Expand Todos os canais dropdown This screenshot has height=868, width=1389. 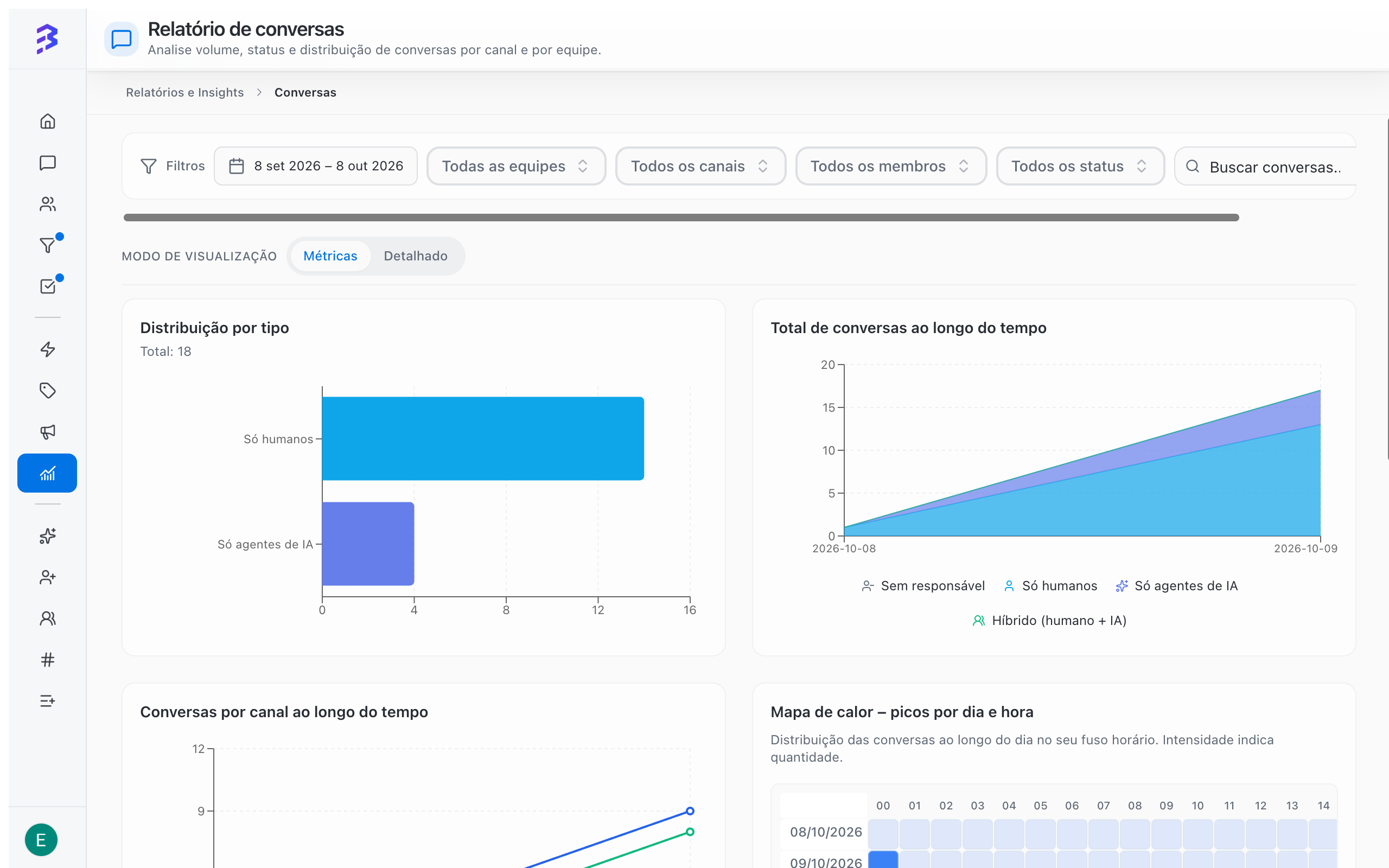700,167
